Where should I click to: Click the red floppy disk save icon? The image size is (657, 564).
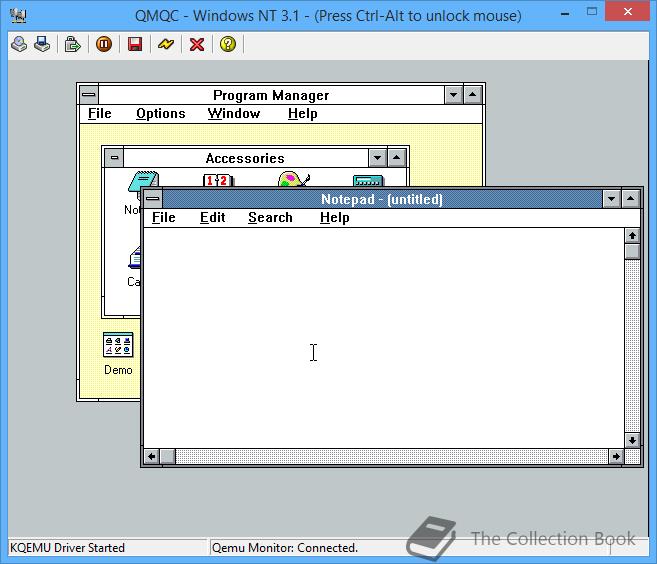(135, 44)
